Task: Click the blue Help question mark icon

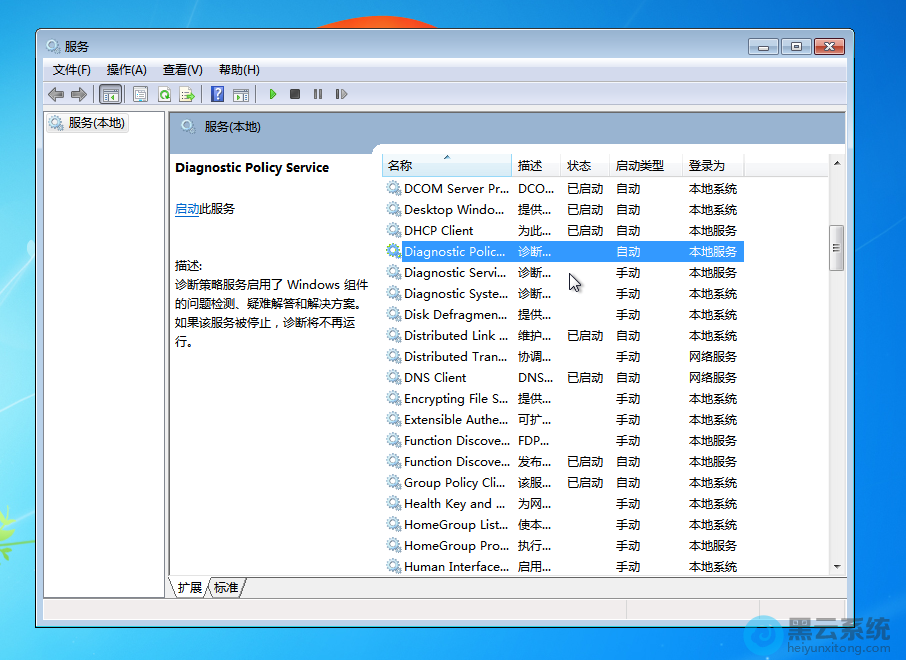Action: 217,94
